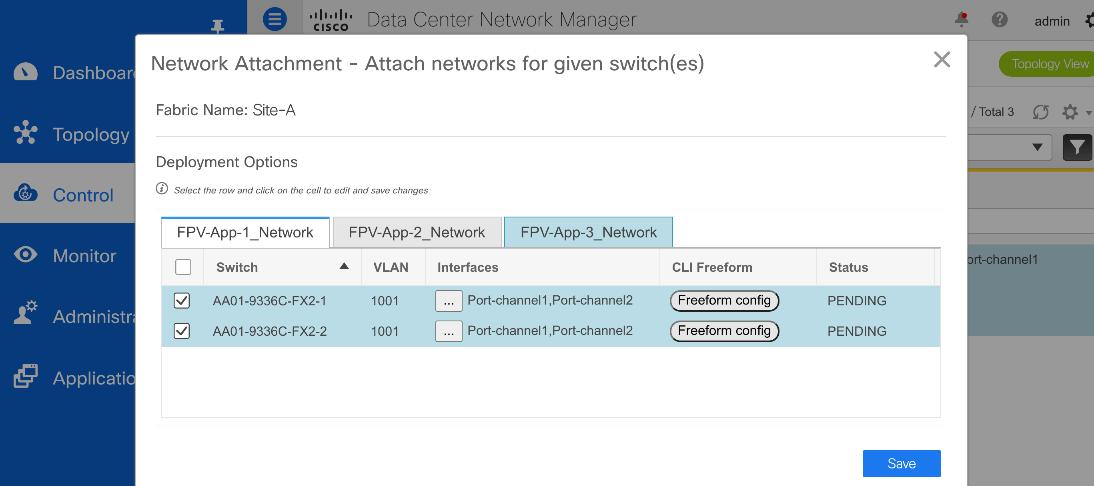This screenshot has width=1094, height=486.
Task: Toggle the select-all checkbox in table header
Action: coord(183,267)
